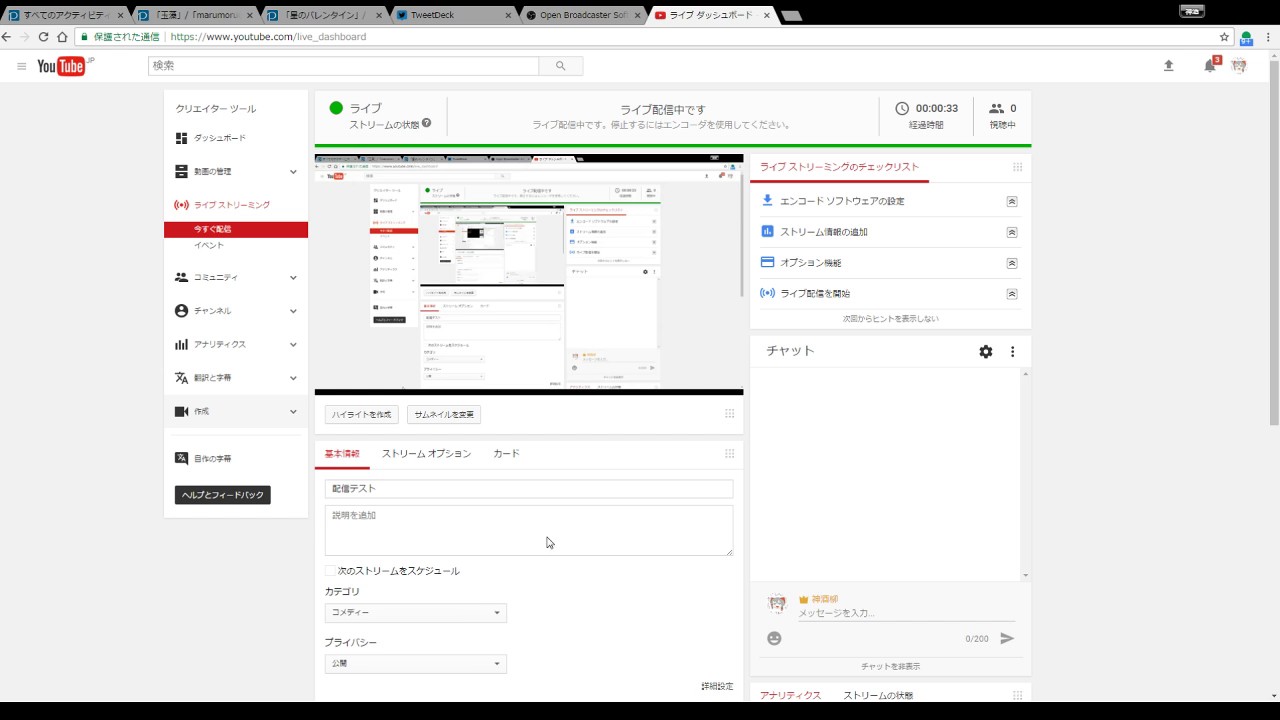Open the プライバシー dropdown
The height and width of the screenshot is (720, 1280).
[x=415, y=664]
